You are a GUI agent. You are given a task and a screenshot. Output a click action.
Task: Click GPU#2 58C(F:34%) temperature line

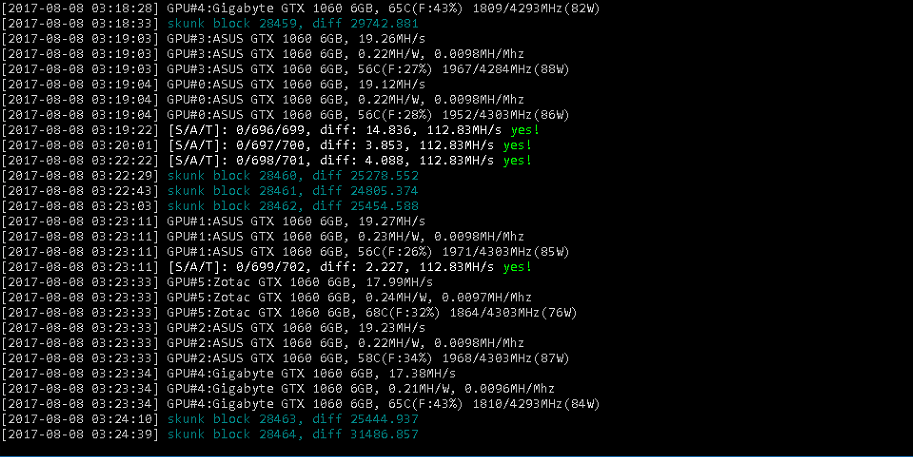point(286,357)
